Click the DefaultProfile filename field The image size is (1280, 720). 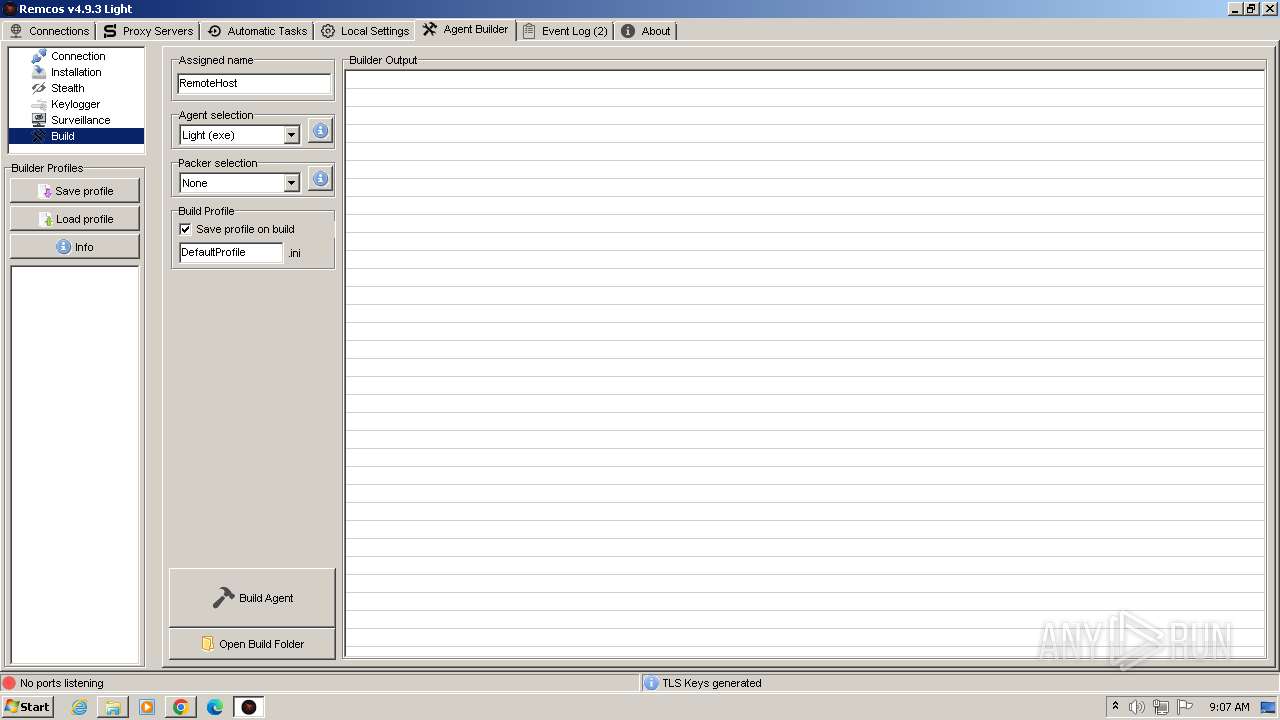click(x=231, y=252)
